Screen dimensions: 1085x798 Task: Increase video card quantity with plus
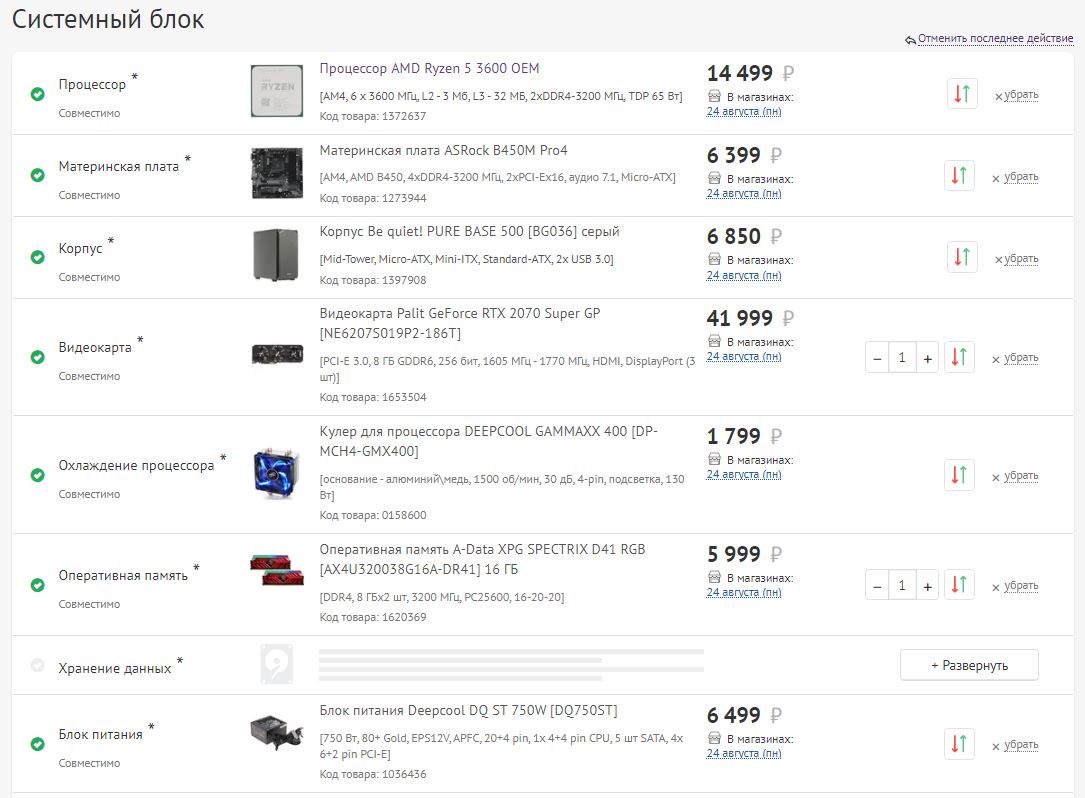tap(928, 358)
